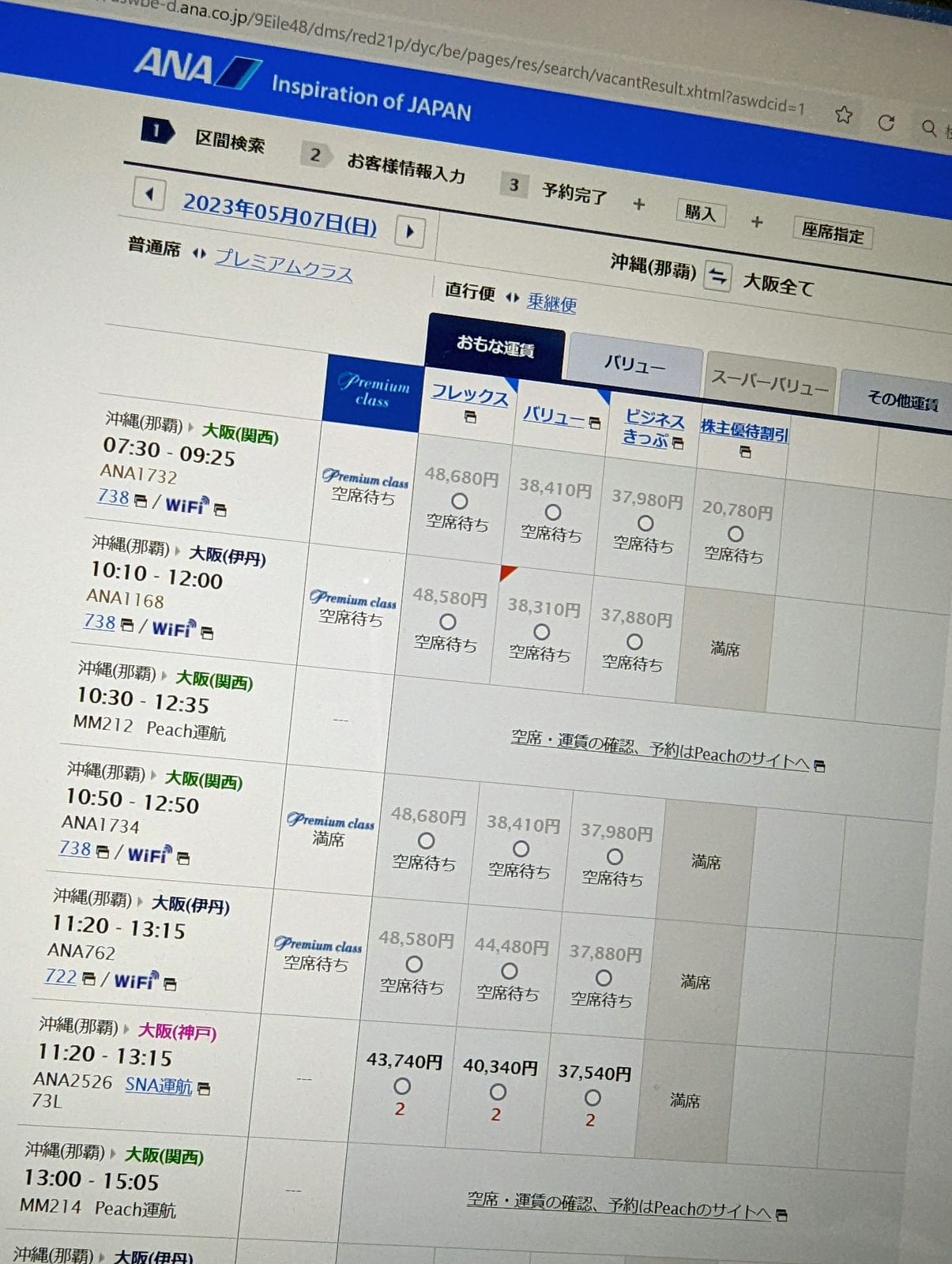Viewport: 952px width, 1264px height.
Task: Open aircraft info icon for ANA1168
Action: click(x=127, y=624)
